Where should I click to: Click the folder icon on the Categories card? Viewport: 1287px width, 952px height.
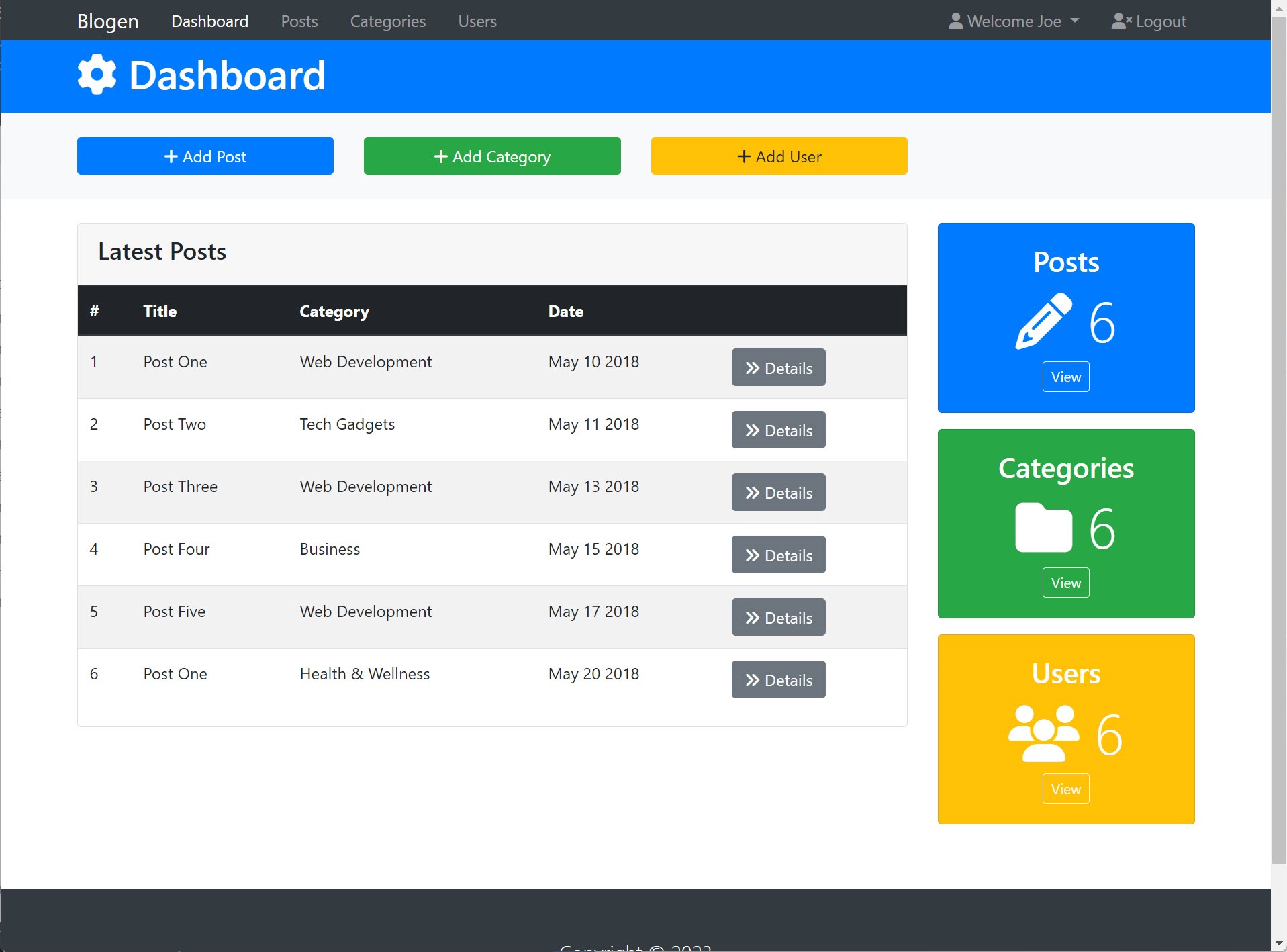click(1043, 528)
